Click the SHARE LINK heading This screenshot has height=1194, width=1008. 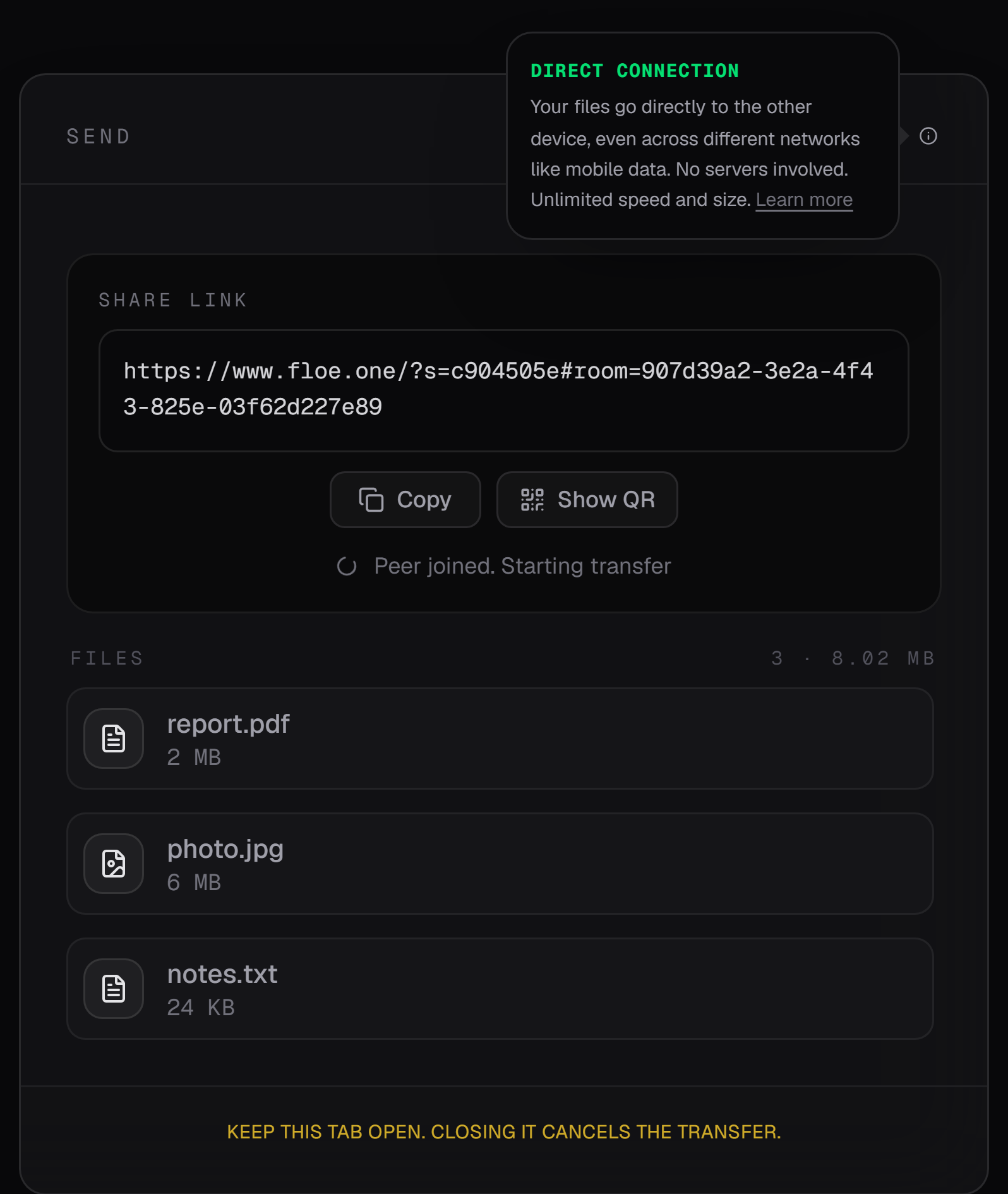point(173,300)
